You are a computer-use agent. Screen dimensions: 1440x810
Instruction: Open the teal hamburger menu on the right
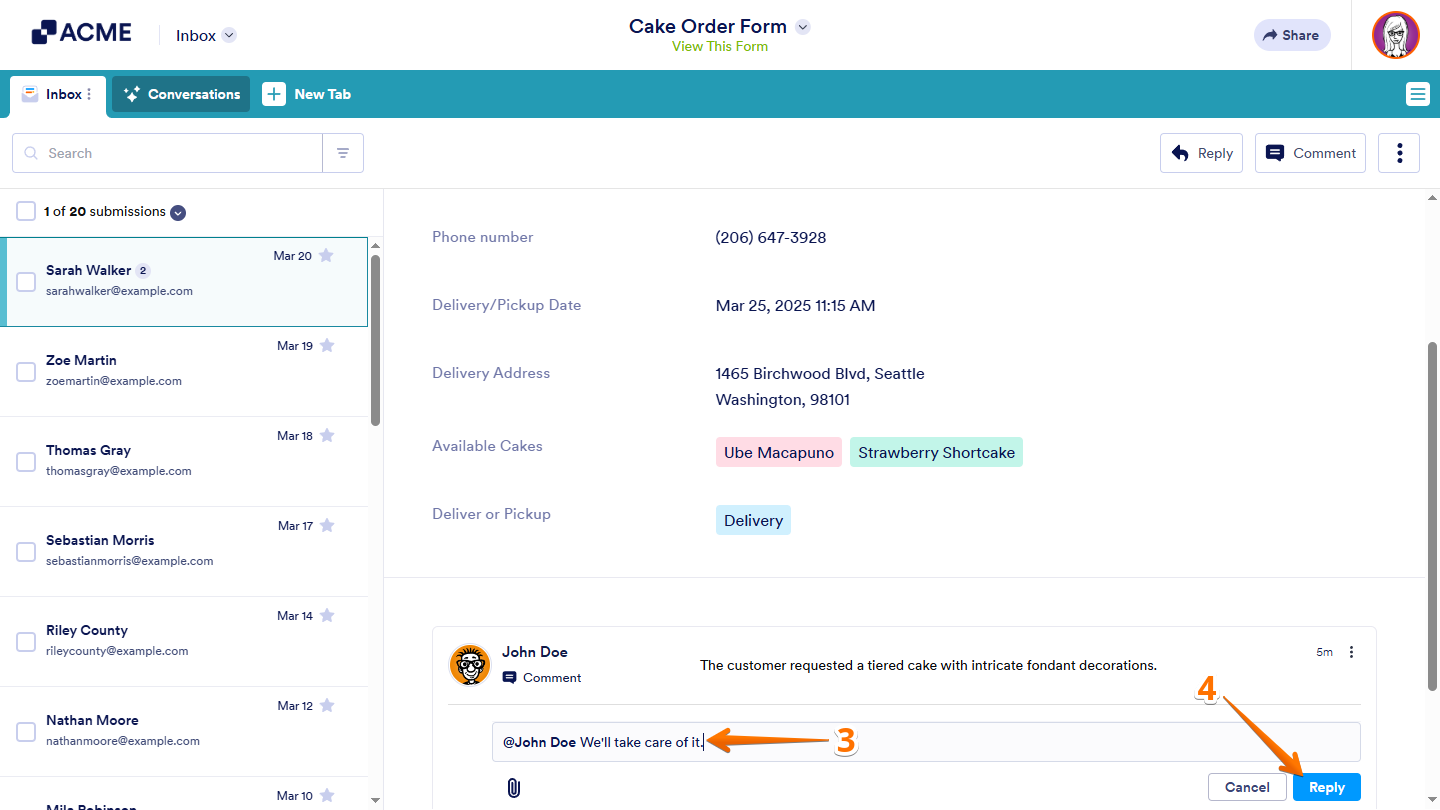[x=1417, y=94]
